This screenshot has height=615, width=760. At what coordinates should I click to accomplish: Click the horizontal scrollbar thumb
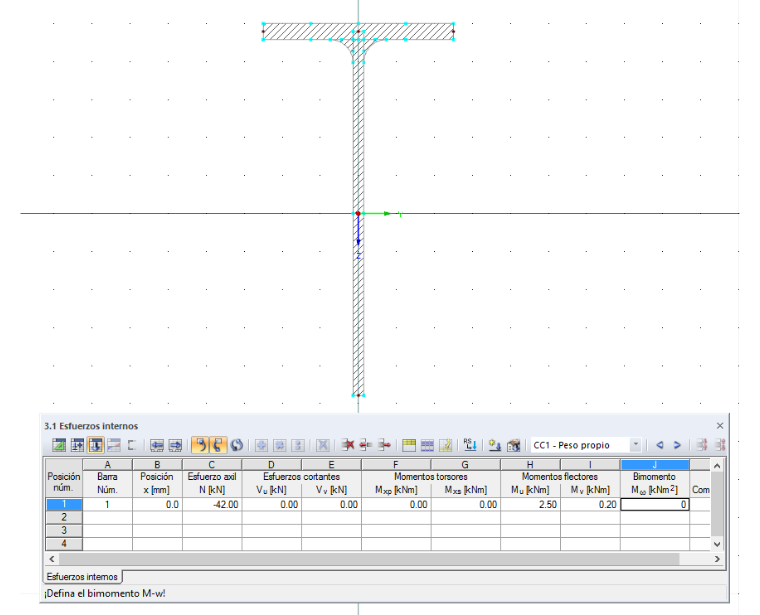[x=369, y=559]
